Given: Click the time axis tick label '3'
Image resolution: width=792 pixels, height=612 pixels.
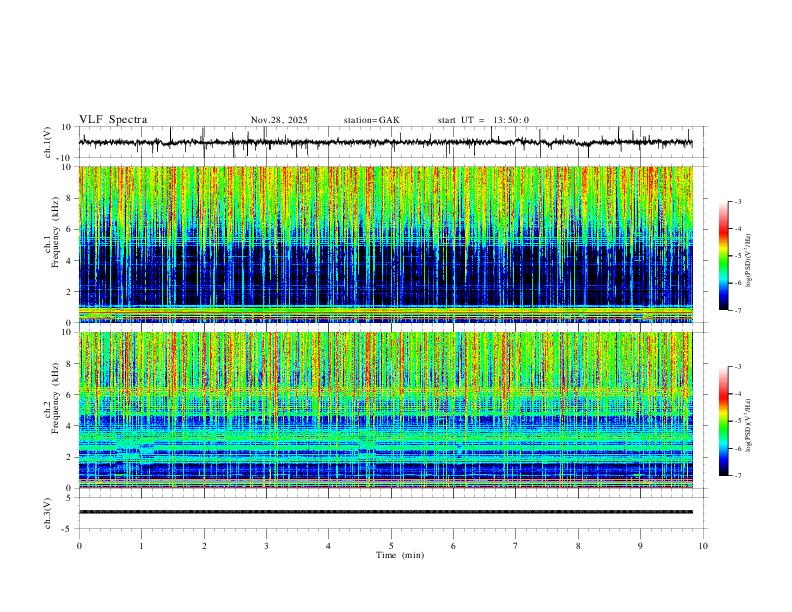Looking at the screenshot, I should (x=266, y=546).
